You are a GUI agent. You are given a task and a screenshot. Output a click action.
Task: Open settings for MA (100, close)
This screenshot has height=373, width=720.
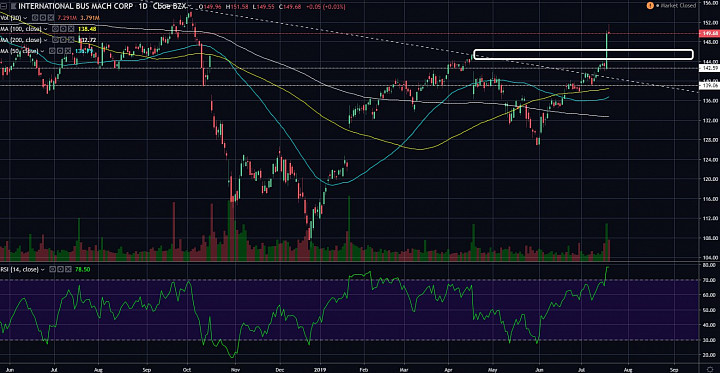click(x=63, y=29)
